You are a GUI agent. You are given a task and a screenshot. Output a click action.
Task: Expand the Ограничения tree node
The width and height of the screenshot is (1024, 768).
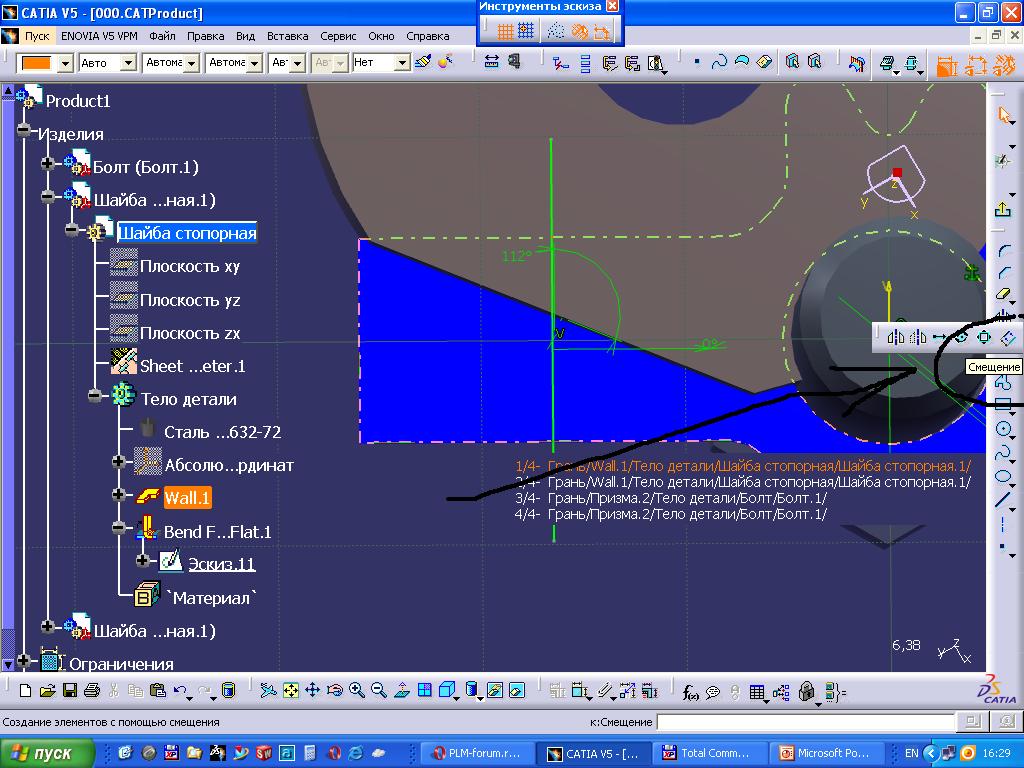(x=24, y=660)
